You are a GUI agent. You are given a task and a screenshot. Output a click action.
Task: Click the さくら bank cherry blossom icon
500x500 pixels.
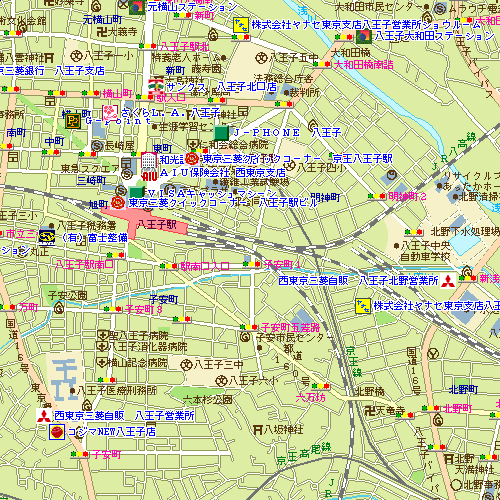click(x=110, y=113)
